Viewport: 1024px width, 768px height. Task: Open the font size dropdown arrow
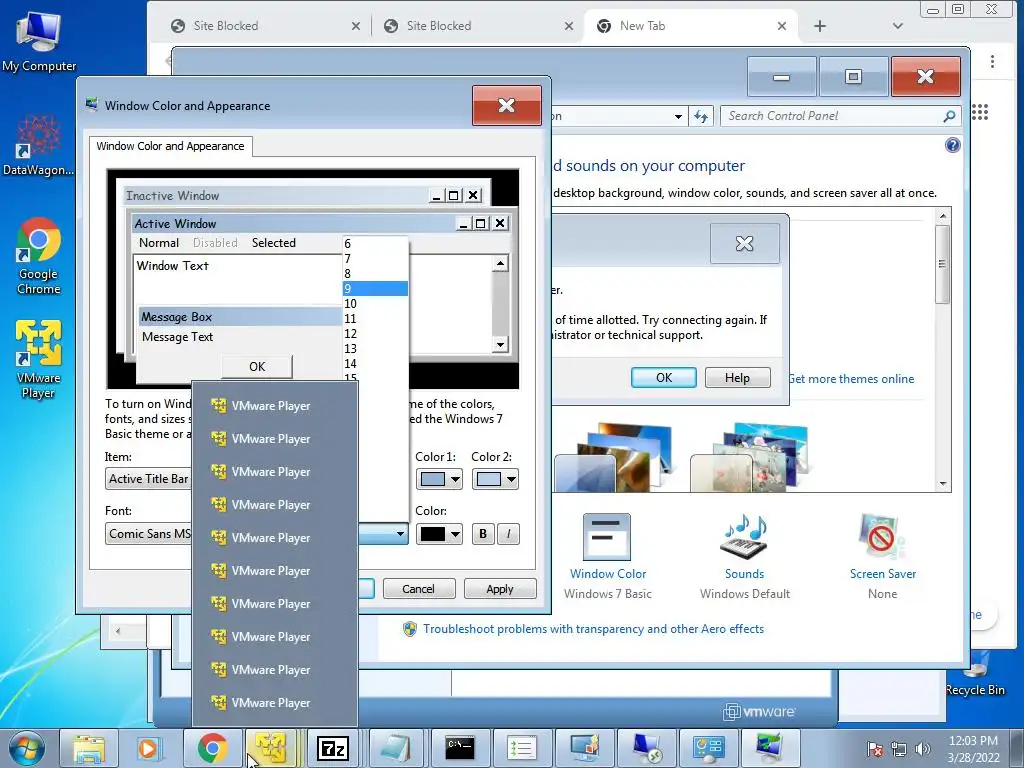coord(400,534)
